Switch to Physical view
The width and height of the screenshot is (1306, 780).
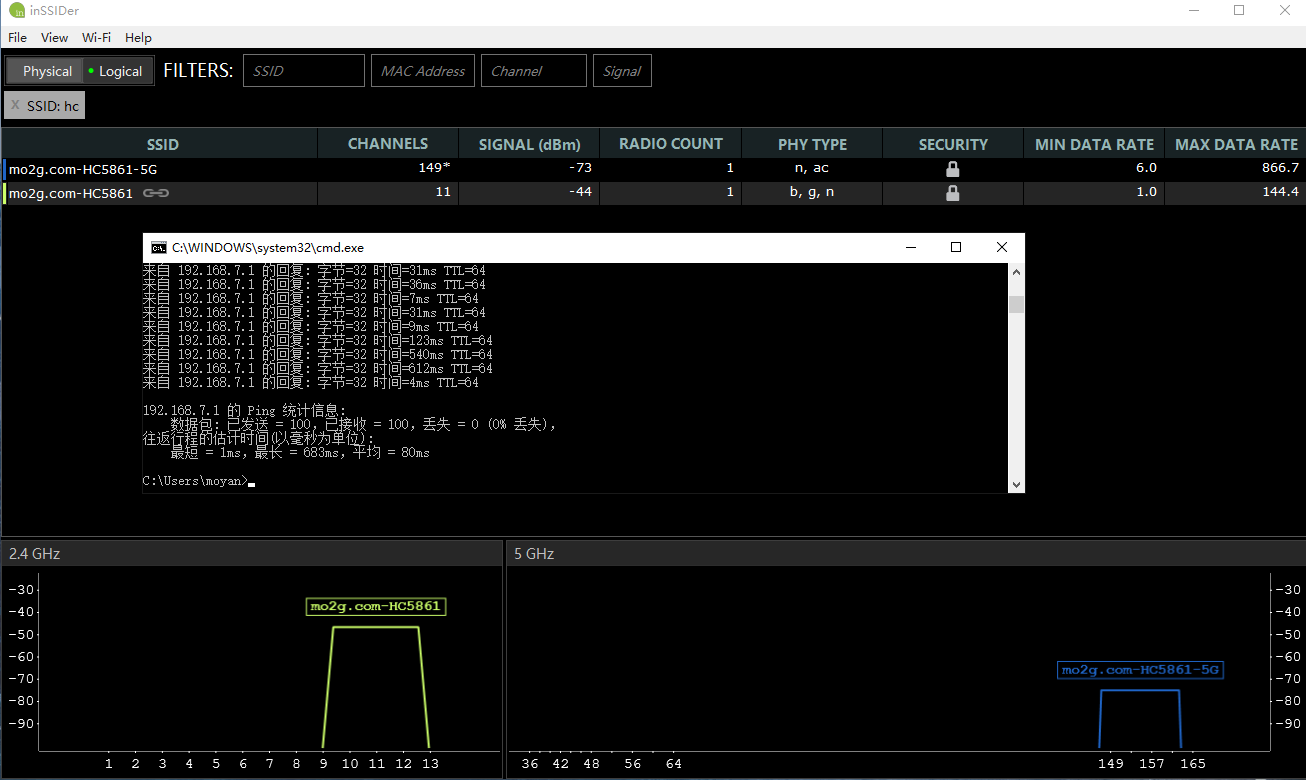click(x=47, y=71)
